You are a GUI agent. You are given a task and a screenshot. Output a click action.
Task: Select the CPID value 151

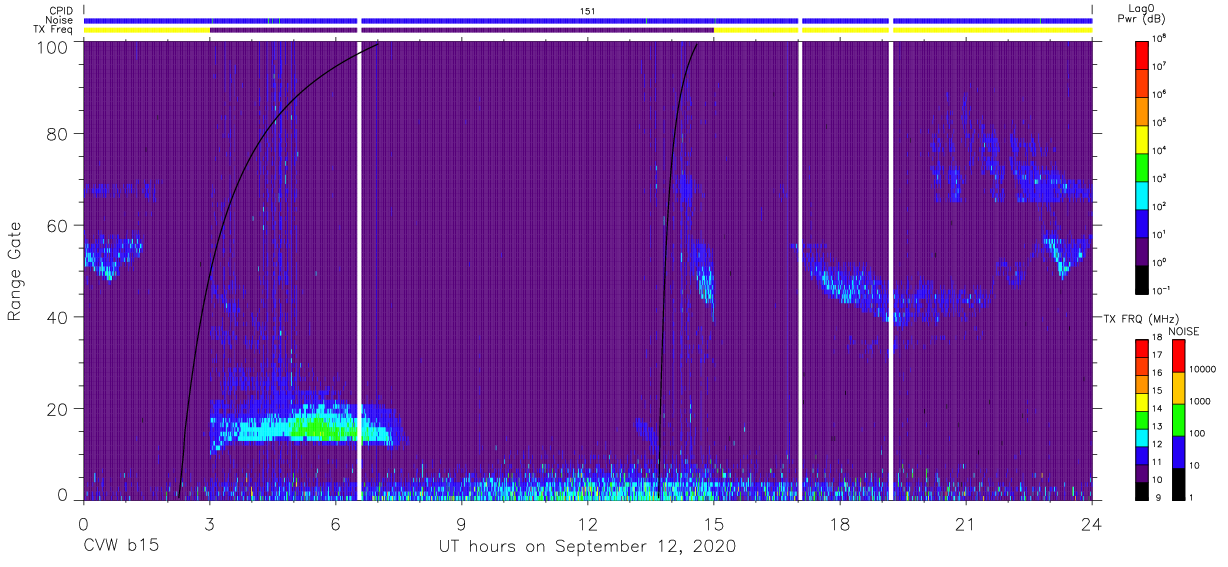(x=588, y=10)
